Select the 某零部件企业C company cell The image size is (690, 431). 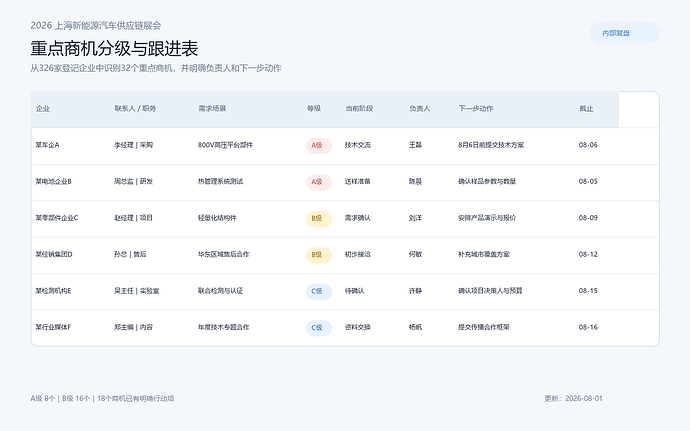pyautogui.click(x=57, y=218)
